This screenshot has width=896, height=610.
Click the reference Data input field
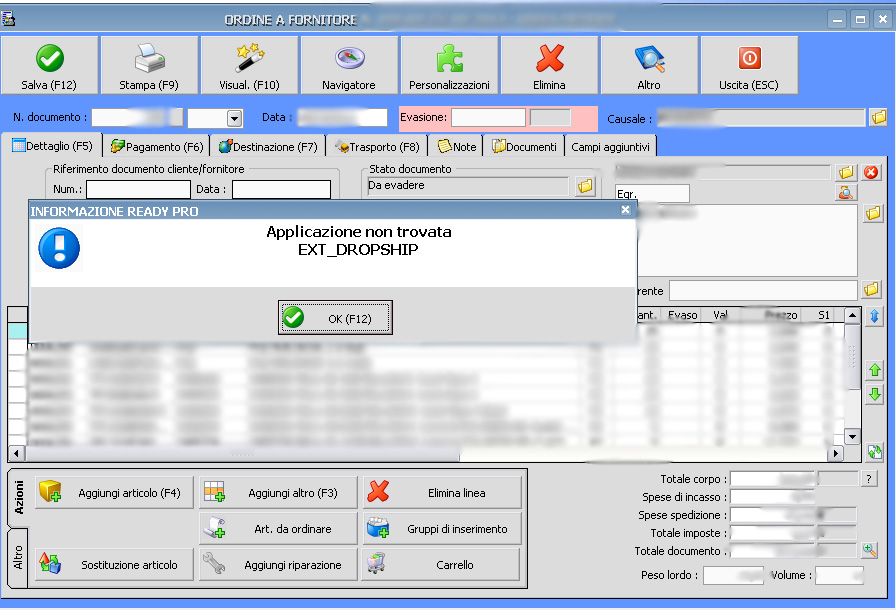pyautogui.click(x=281, y=189)
